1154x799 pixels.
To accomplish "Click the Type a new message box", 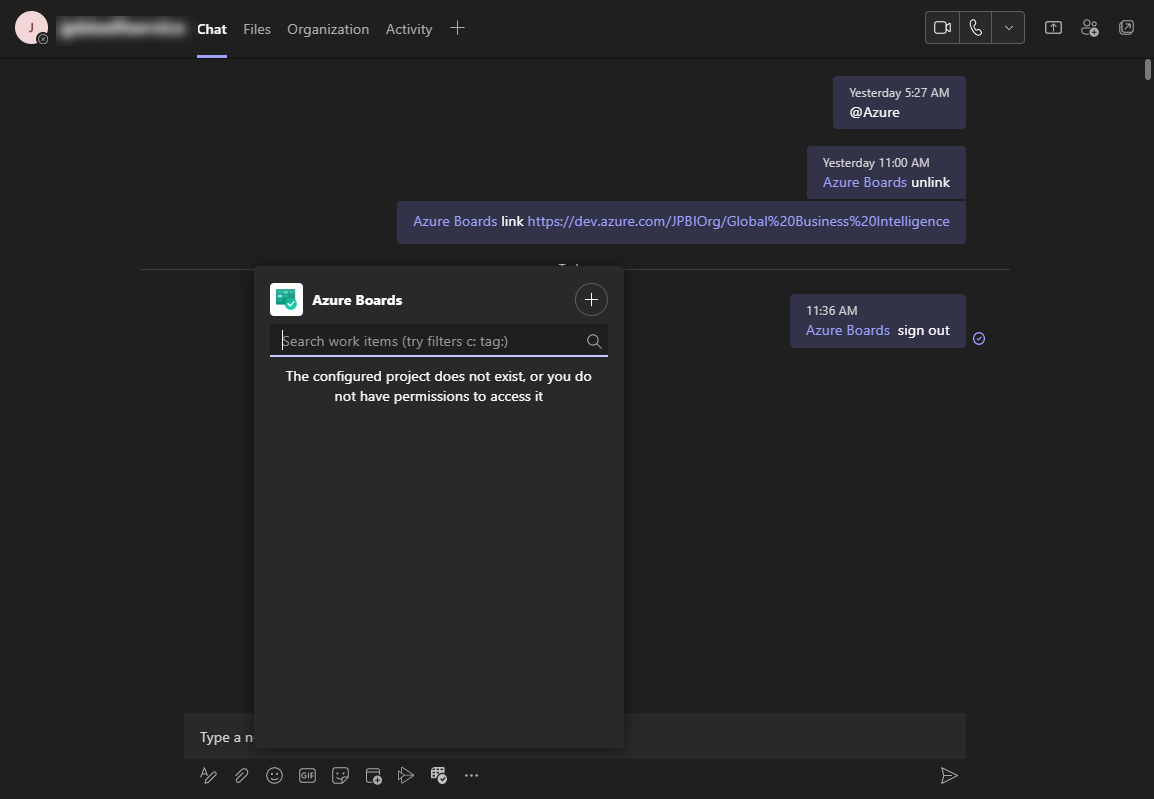I will [x=574, y=736].
